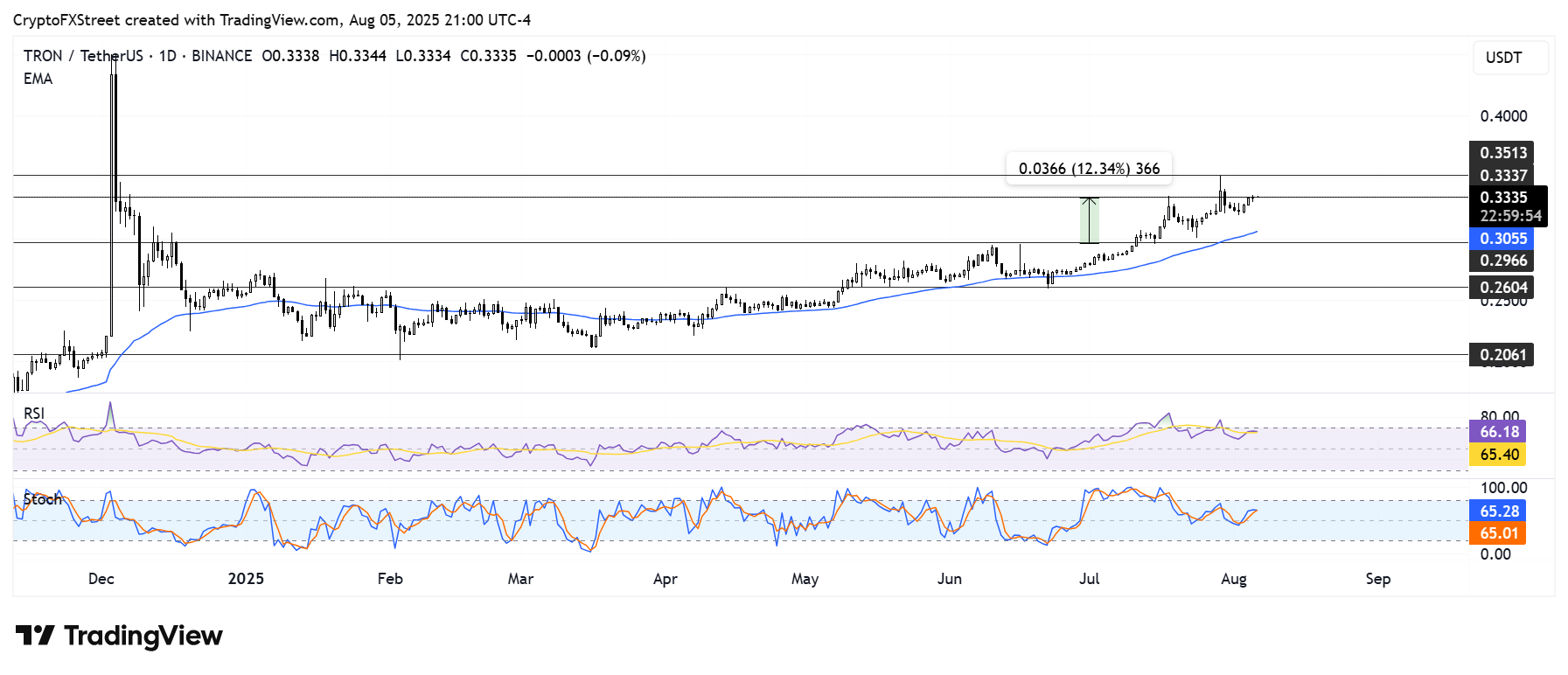
Task: Click the green price-range measurement arrow
Action: click(x=1089, y=219)
